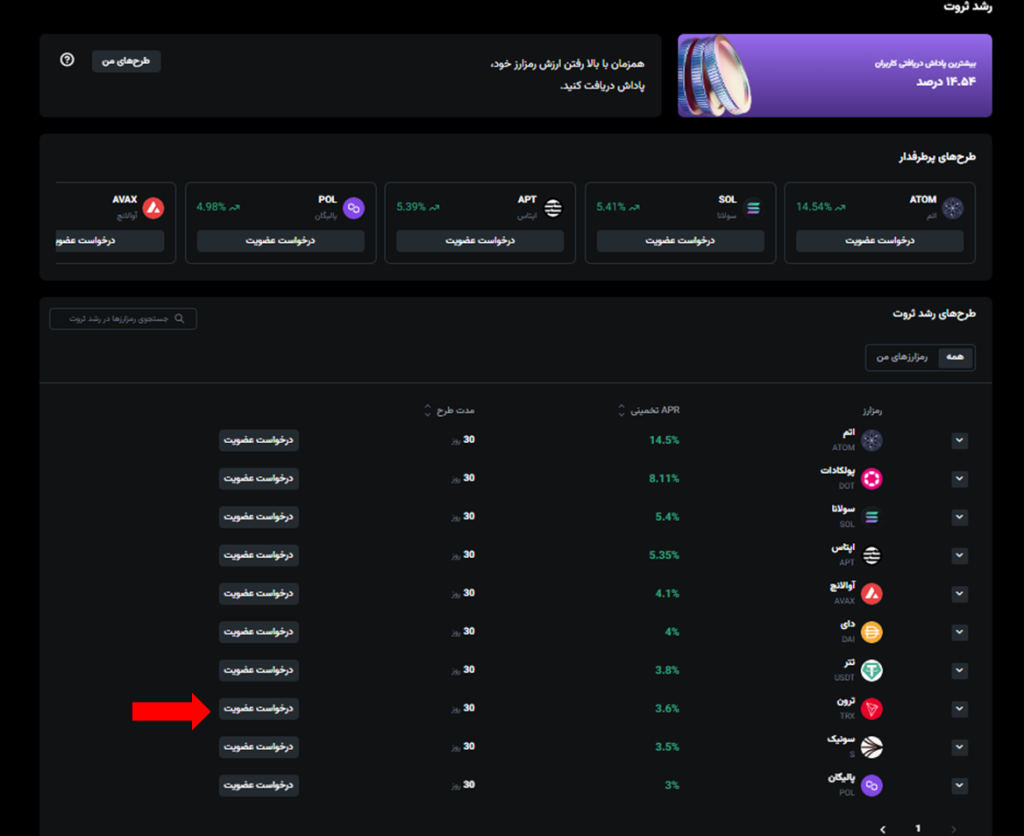Click the crypto search input field
Image resolution: width=1024 pixels, height=836 pixels.
coord(123,319)
